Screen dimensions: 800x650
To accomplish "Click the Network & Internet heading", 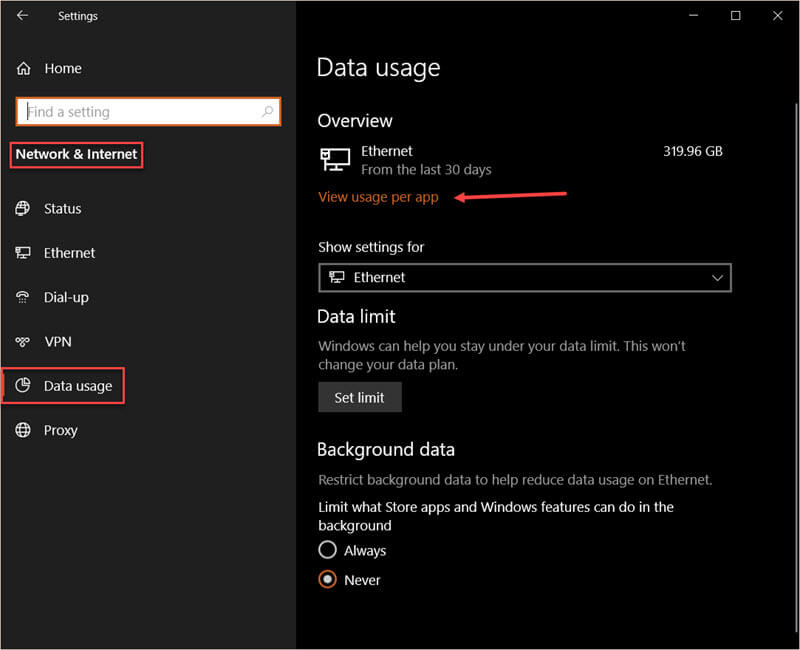I will 77,154.
